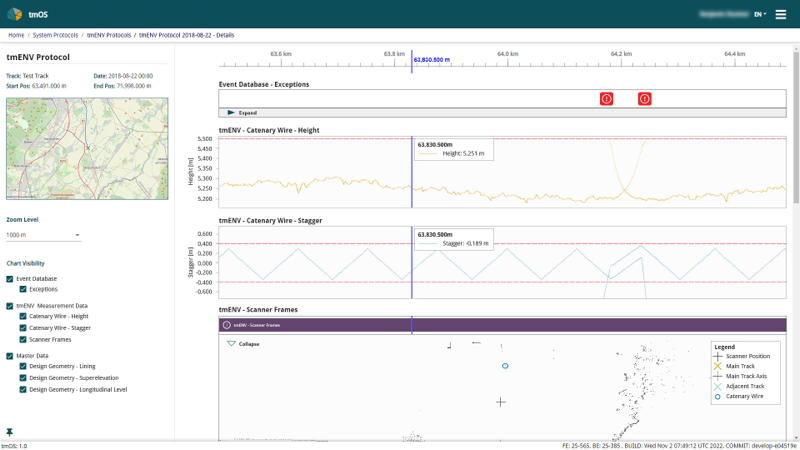This screenshot has width=800, height=450.
Task: Disable Design Geometry - Superelevation checkbox
Action: point(23,378)
